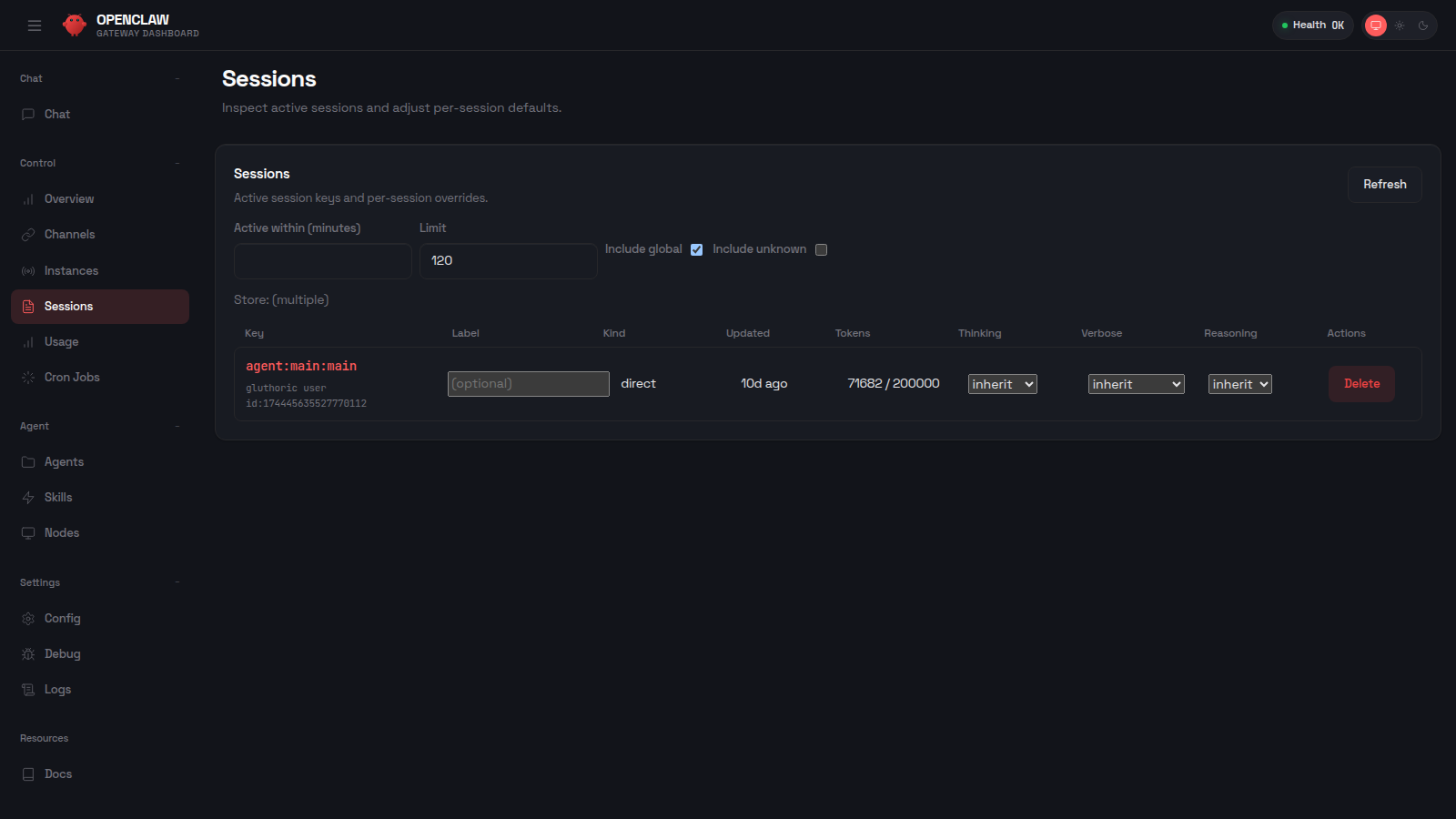
Task: Switch theme with the moon icon
Action: (1421, 25)
